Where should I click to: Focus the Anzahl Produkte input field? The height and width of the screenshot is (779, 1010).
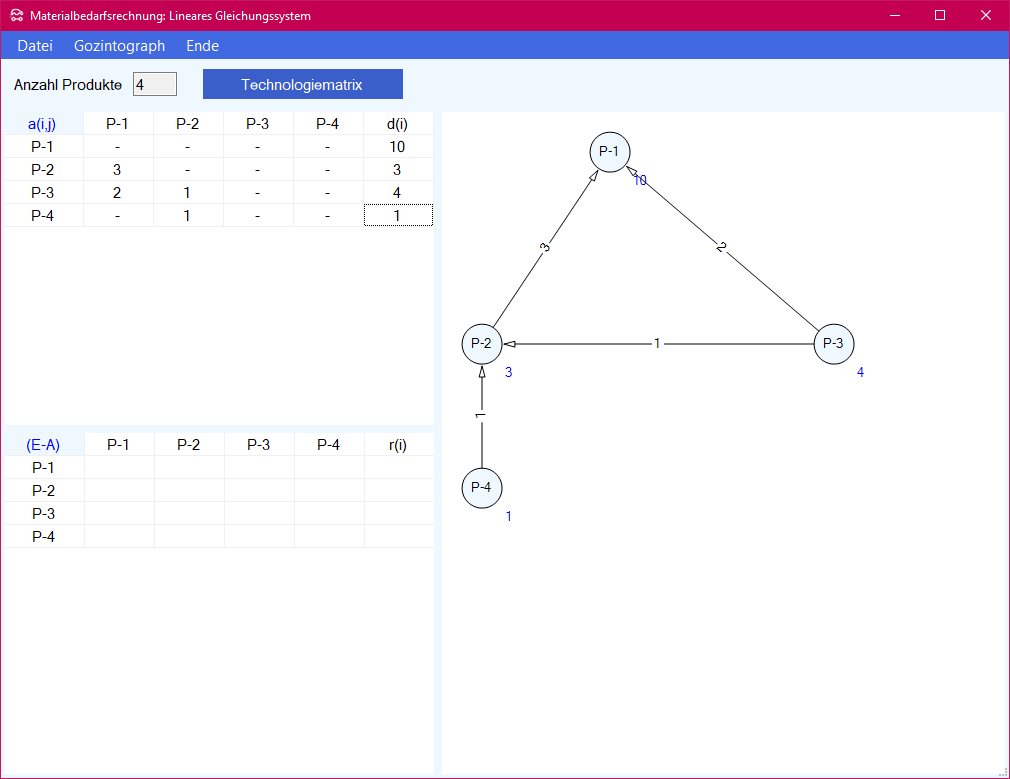(x=155, y=85)
